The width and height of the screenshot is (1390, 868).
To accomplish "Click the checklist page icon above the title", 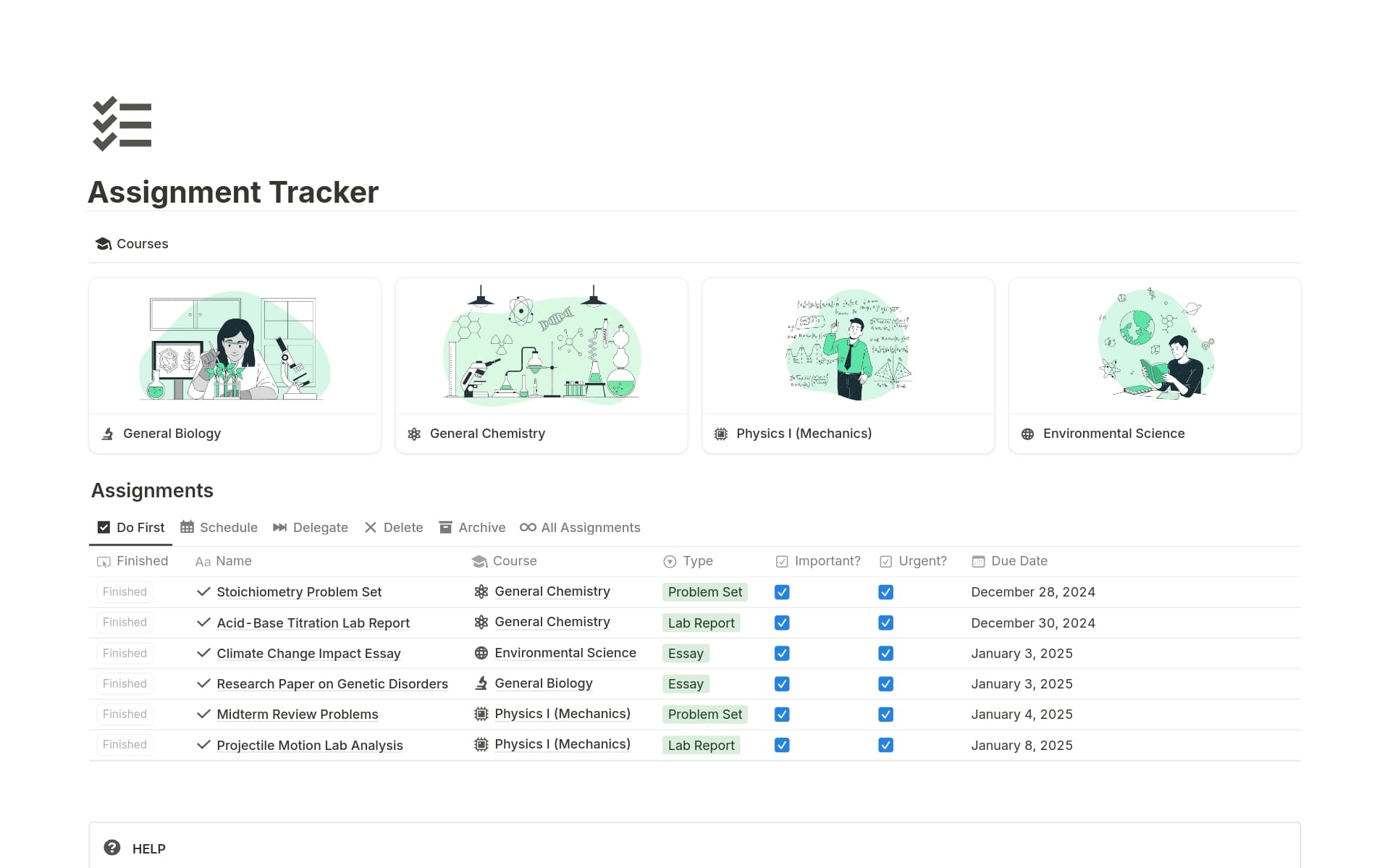I will [122, 125].
